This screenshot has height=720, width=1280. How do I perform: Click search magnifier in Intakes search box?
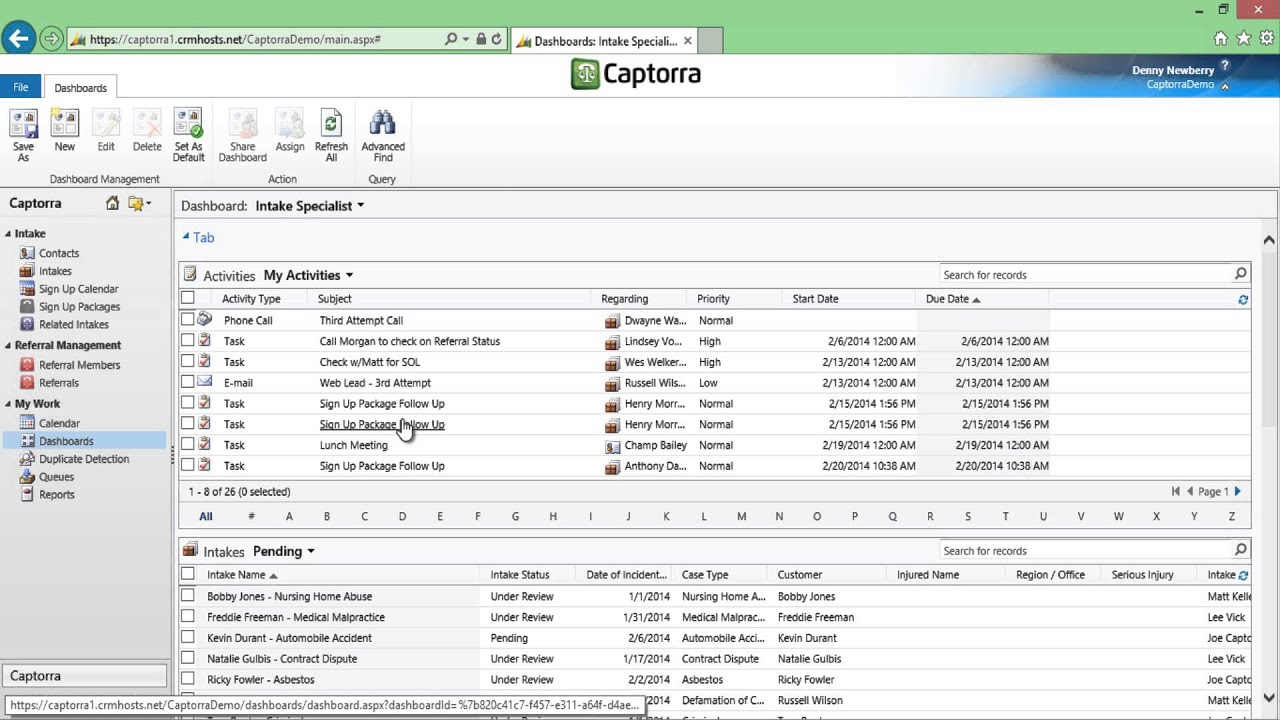pyautogui.click(x=1240, y=550)
